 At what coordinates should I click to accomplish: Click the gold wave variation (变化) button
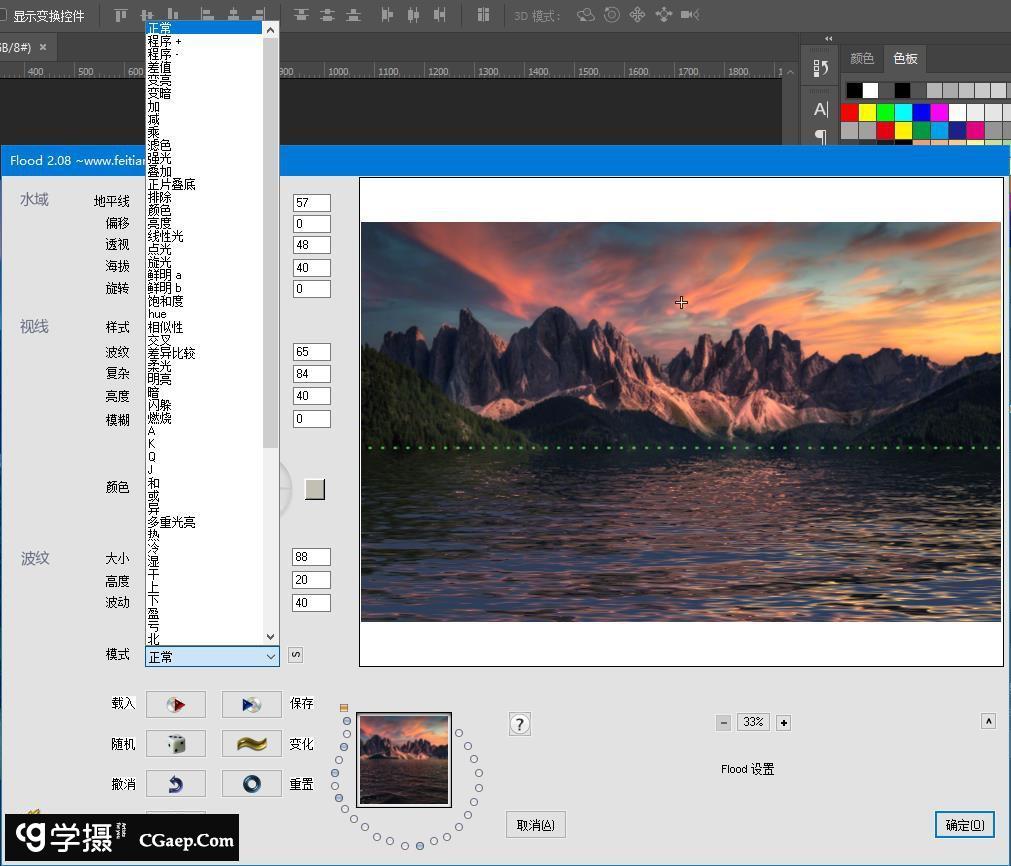(251, 744)
